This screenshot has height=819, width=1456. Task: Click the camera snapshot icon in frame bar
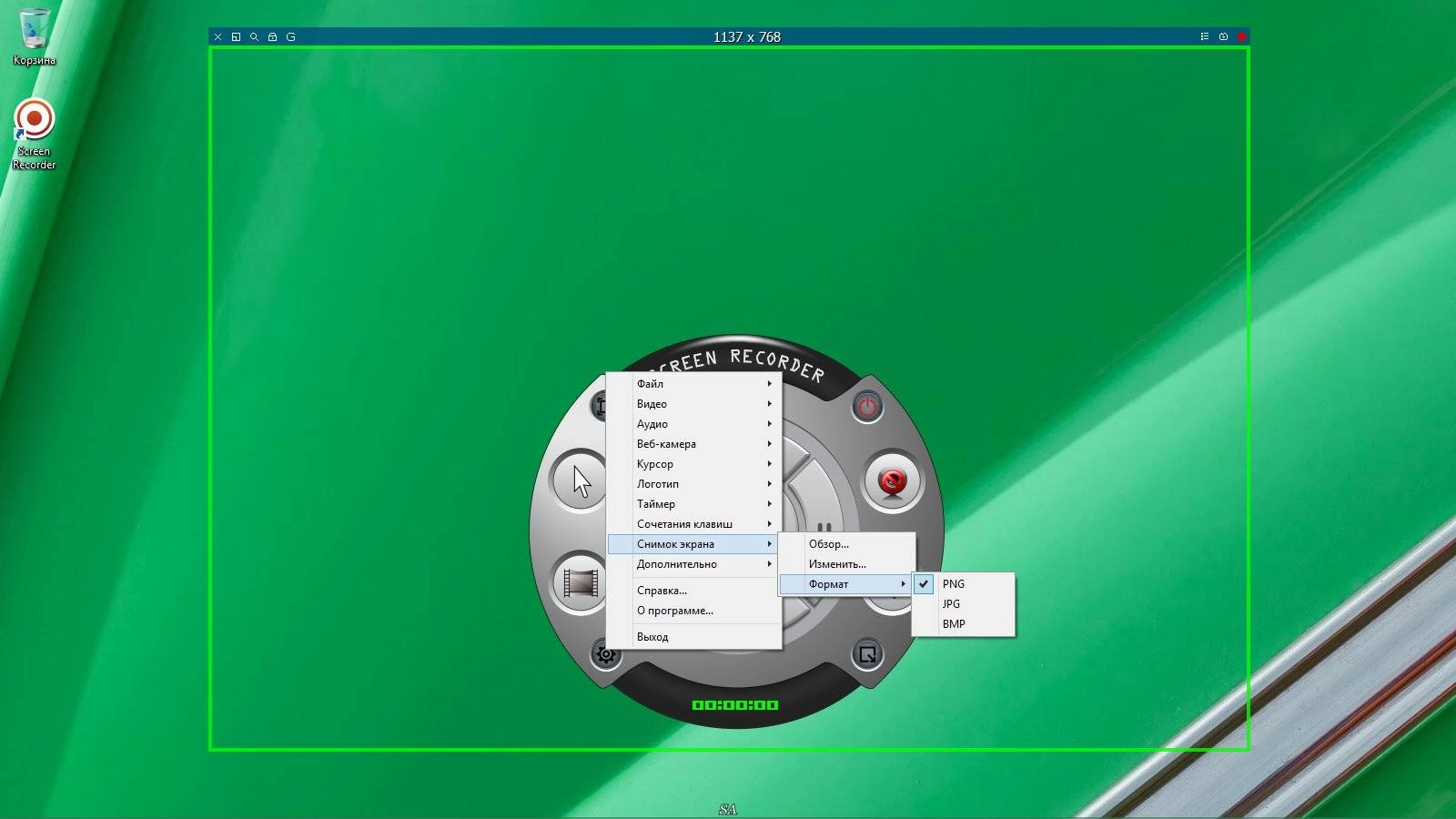point(1223,37)
